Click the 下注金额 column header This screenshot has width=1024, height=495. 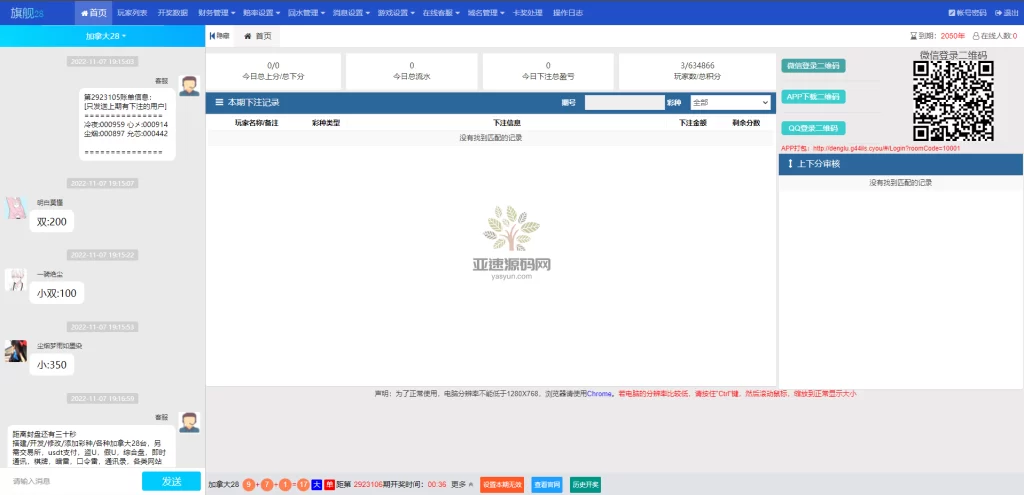click(692, 123)
